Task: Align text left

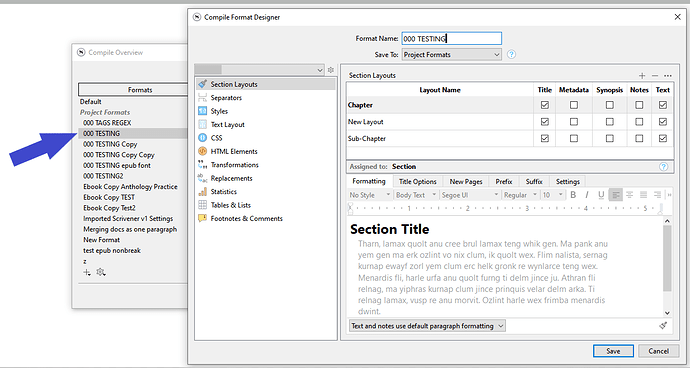Action: [x=616, y=195]
